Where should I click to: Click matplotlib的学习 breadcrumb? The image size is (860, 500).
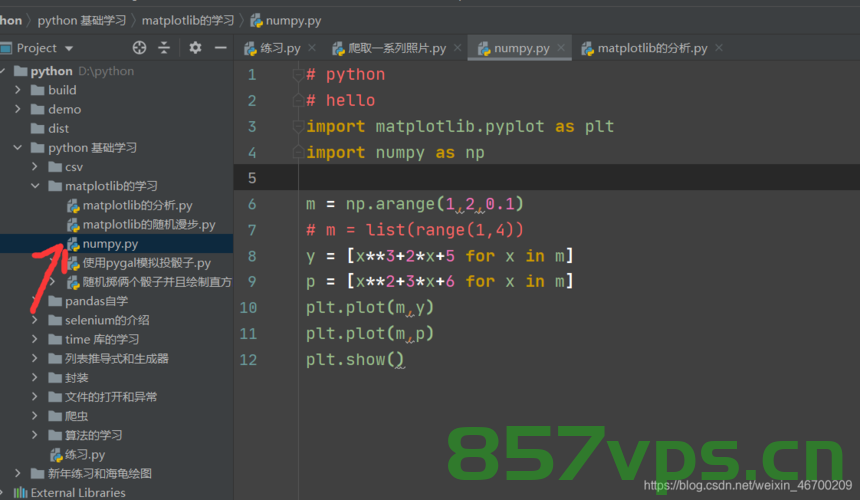click(x=188, y=21)
